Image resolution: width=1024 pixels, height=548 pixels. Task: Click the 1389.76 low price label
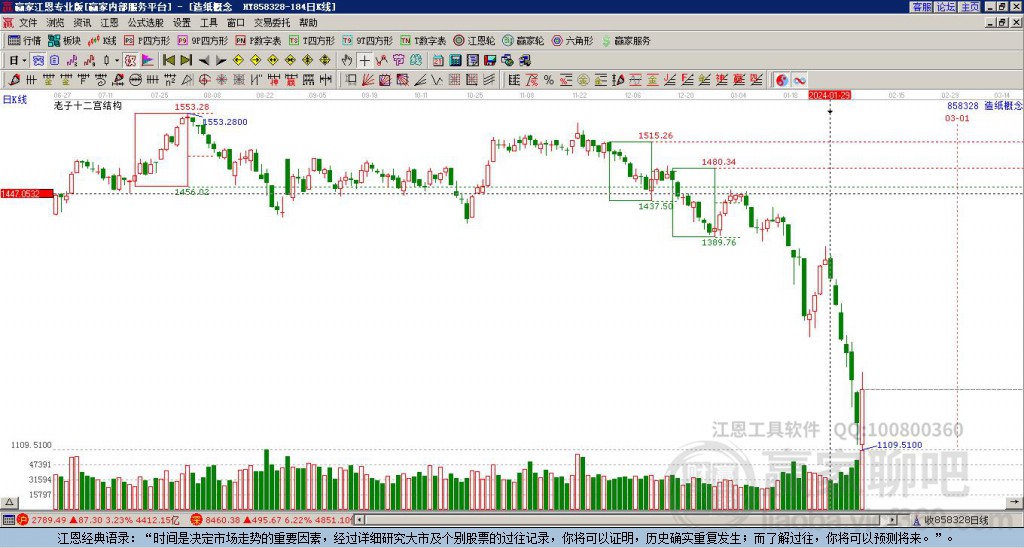coord(719,242)
